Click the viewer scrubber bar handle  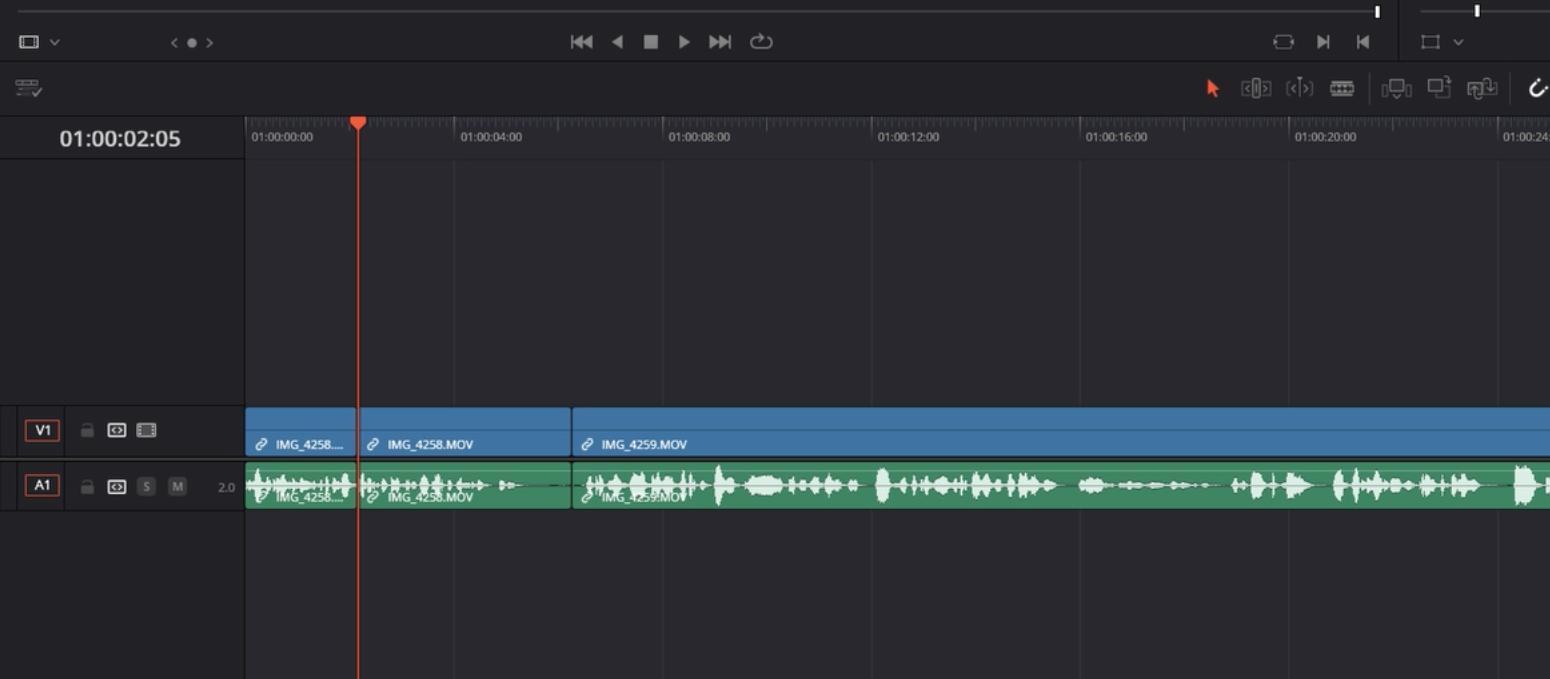tap(1377, 12)
